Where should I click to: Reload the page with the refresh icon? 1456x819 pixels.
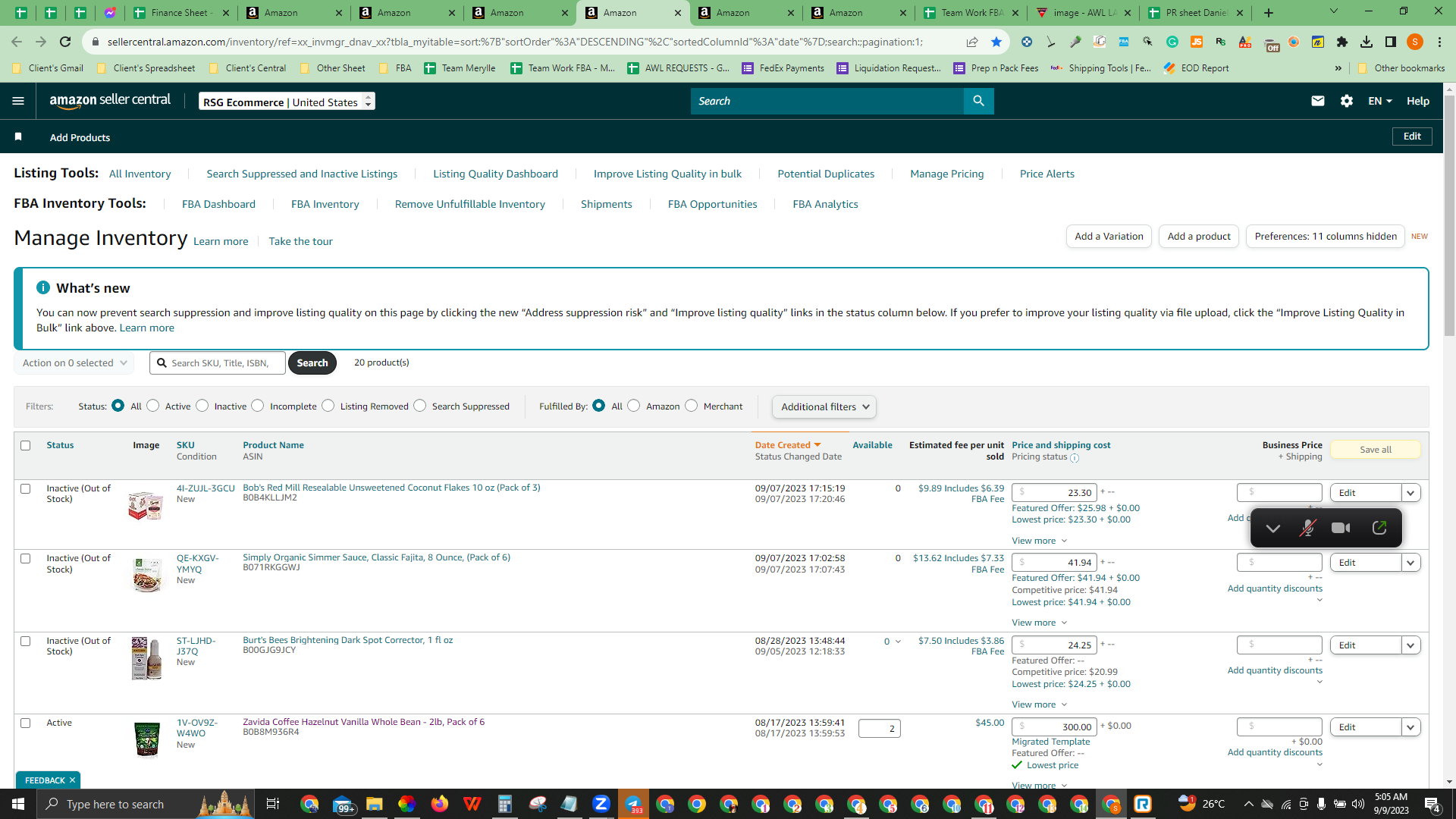pyautogui.click(x=65, y=42)
